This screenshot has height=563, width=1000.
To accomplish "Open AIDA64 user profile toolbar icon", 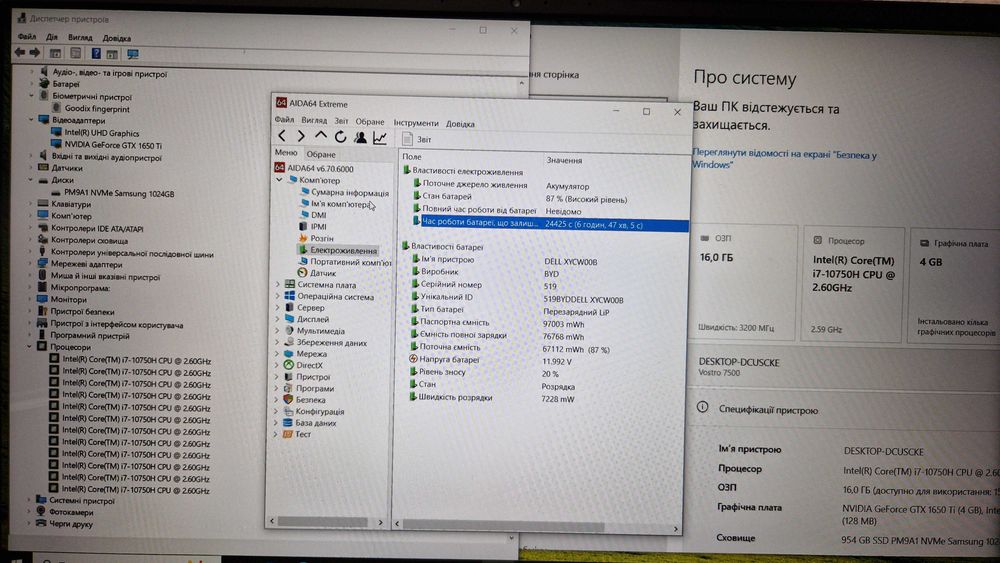I will coord(360,137).
